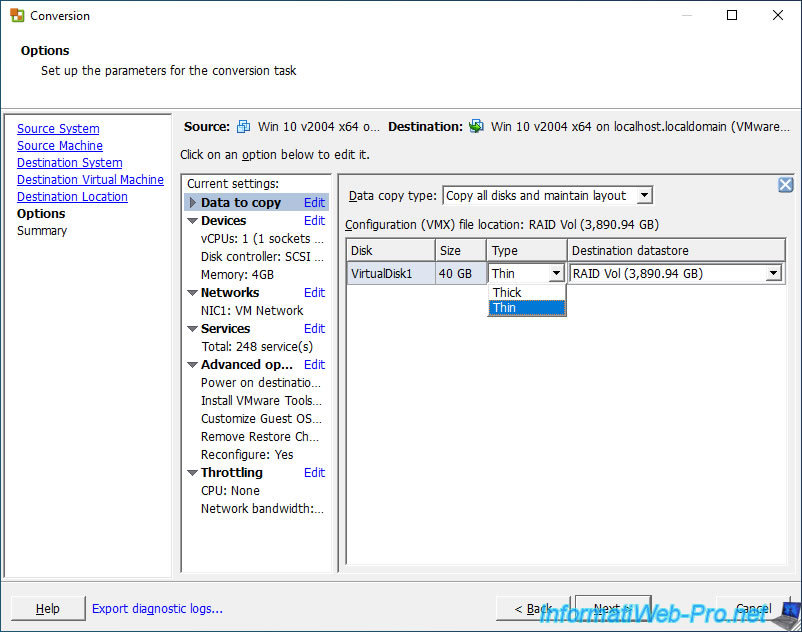Click the Disk column header
Screen dimensions: 802x632
point(391,251)
